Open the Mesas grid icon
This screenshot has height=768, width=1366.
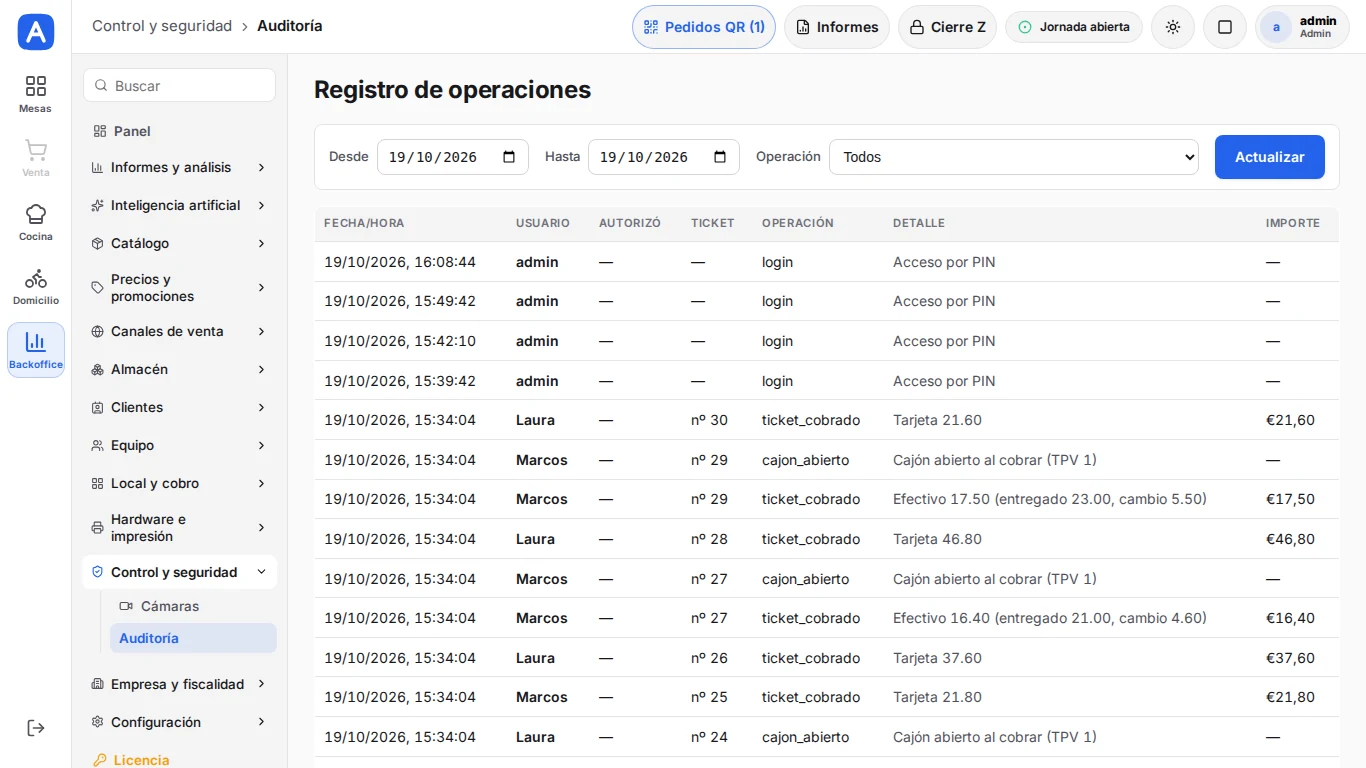click(36, 86)
